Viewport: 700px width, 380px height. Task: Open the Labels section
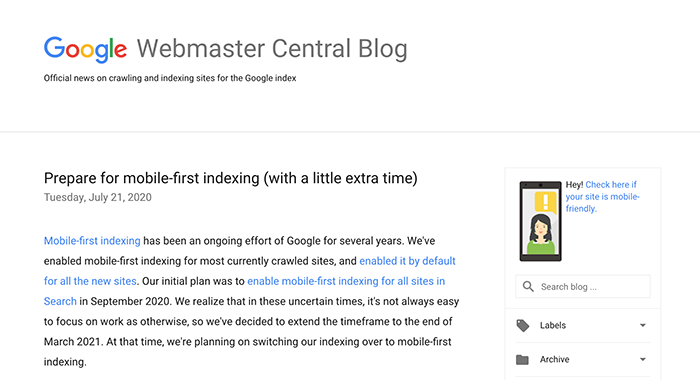(583, 326)
